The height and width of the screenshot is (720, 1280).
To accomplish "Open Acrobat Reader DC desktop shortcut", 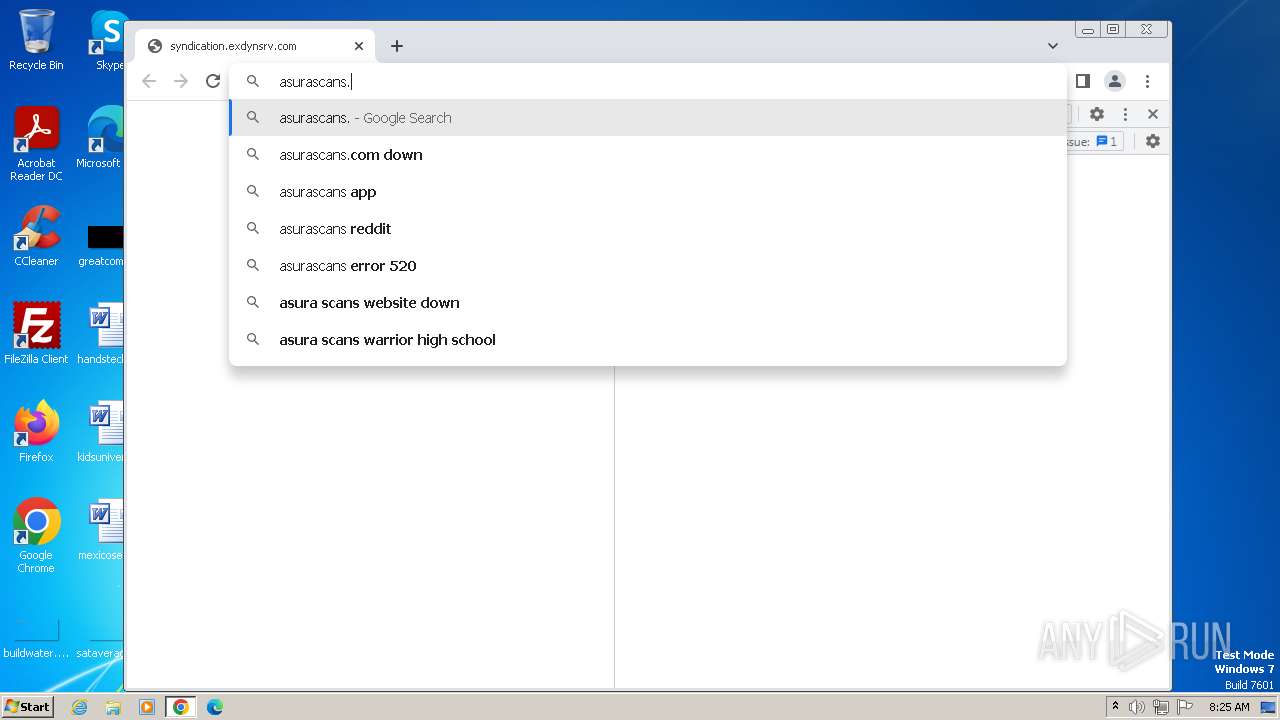I will 36,144.
